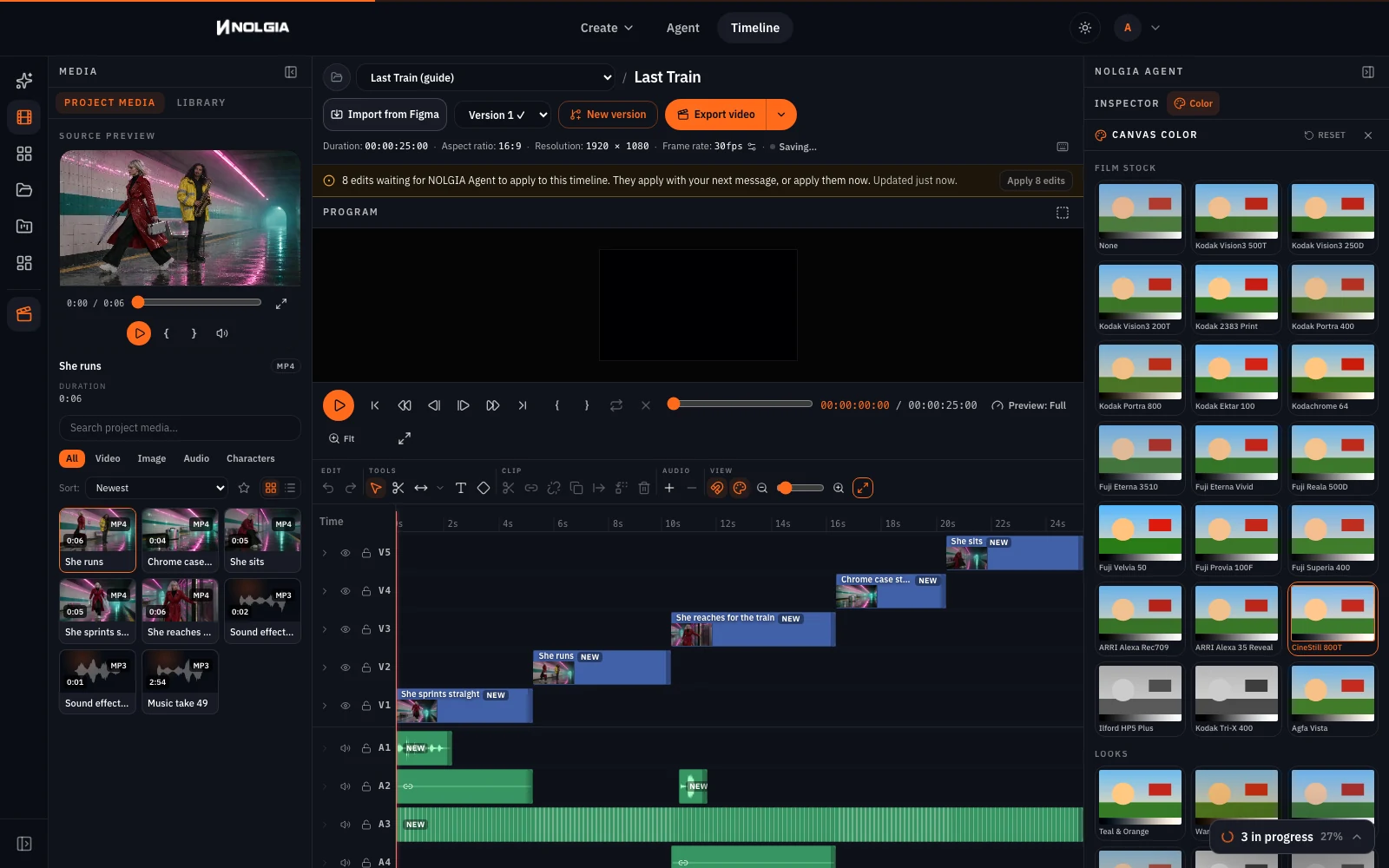This screenshot has width=1389, height=868.
Task: Play the program timeline
Action: point(339,405)
